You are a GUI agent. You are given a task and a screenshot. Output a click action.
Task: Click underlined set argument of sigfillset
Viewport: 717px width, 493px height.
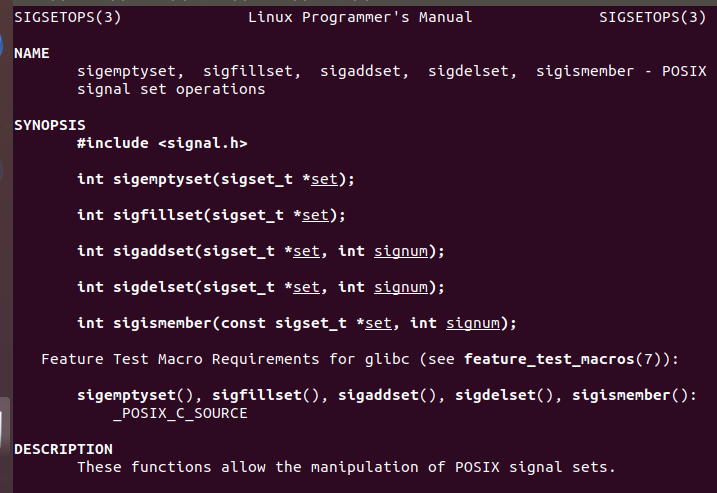click(315, 215)
